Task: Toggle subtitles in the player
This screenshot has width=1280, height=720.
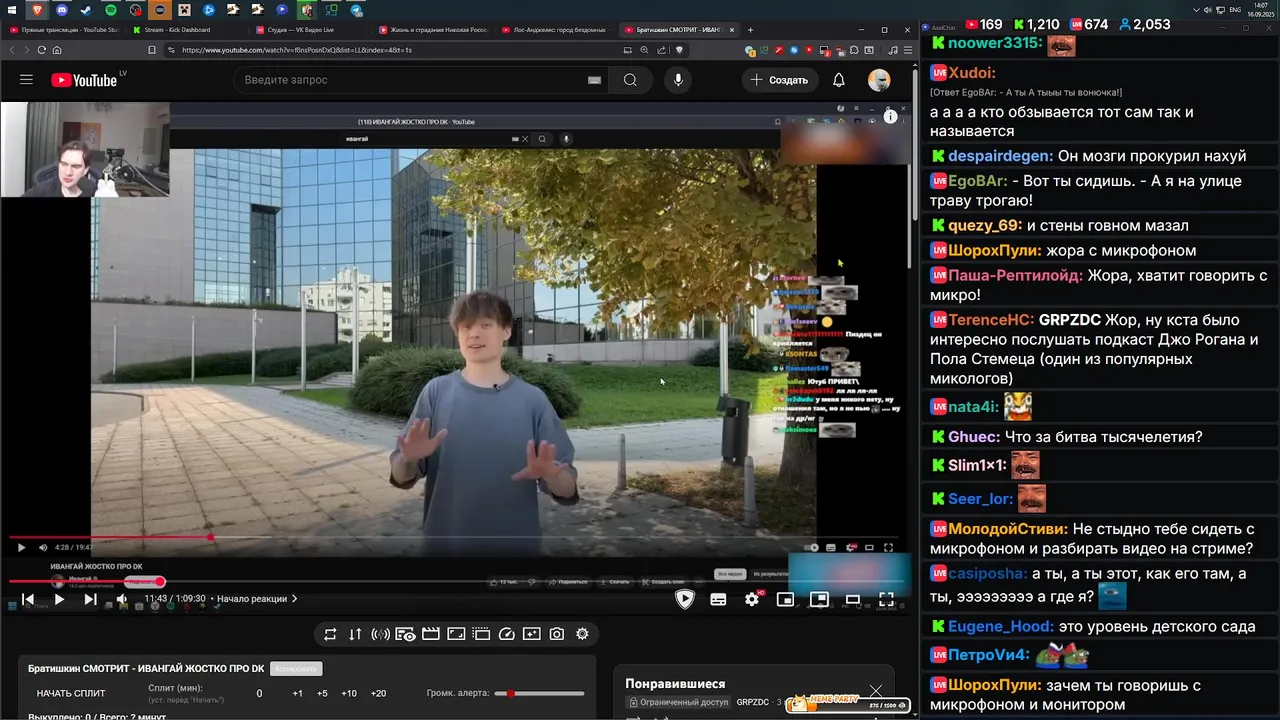Action: 718,599
